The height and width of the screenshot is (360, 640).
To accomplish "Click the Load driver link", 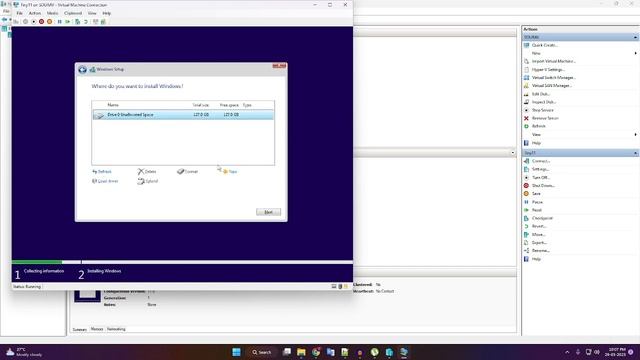I will coord(105,181).
